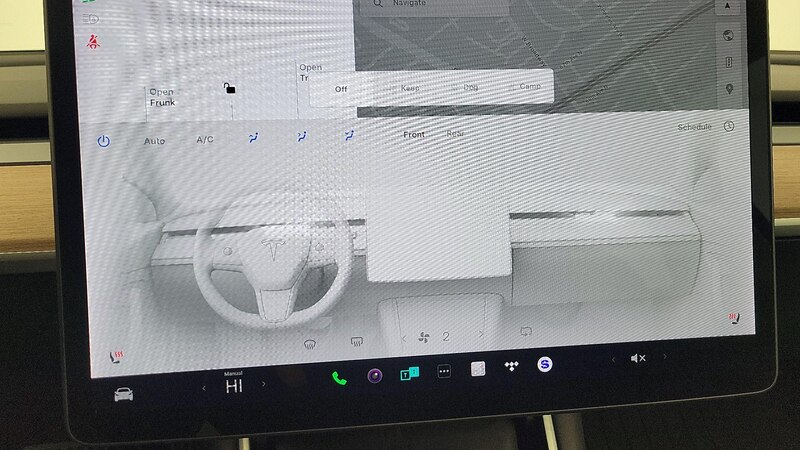Tap the map location pin icon
Image resolution: width=800 pixels, height=450 pixels.
pyautogui.click(x=730, y=89)
